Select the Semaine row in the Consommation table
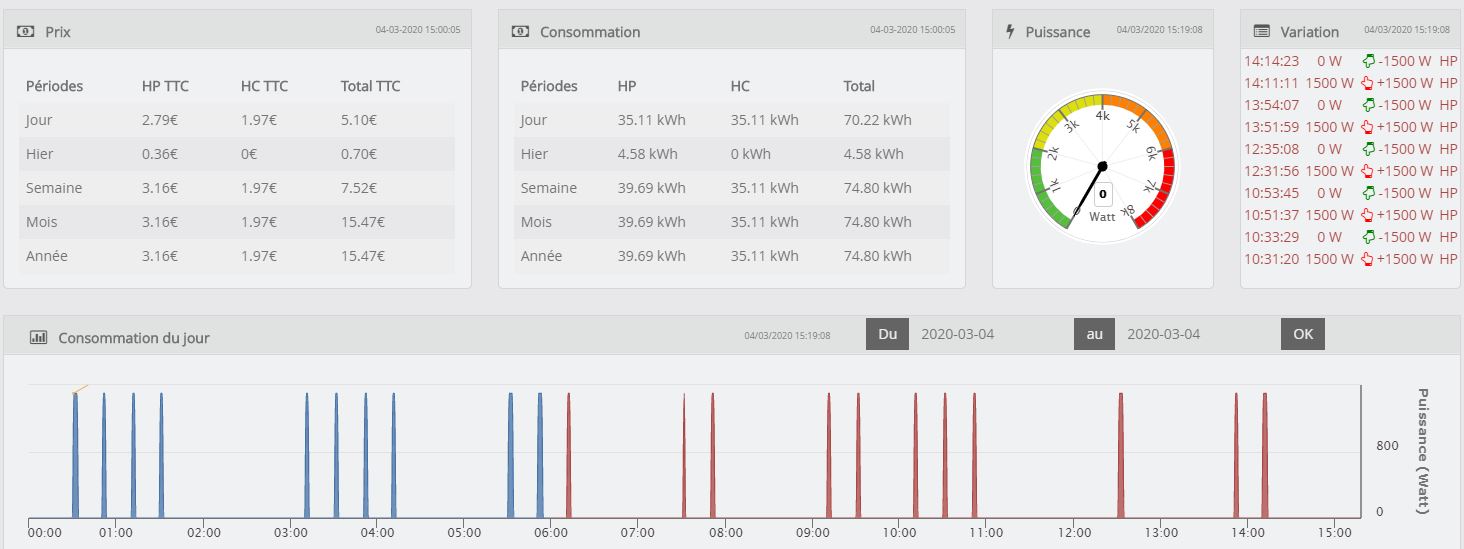 [731, 188]
